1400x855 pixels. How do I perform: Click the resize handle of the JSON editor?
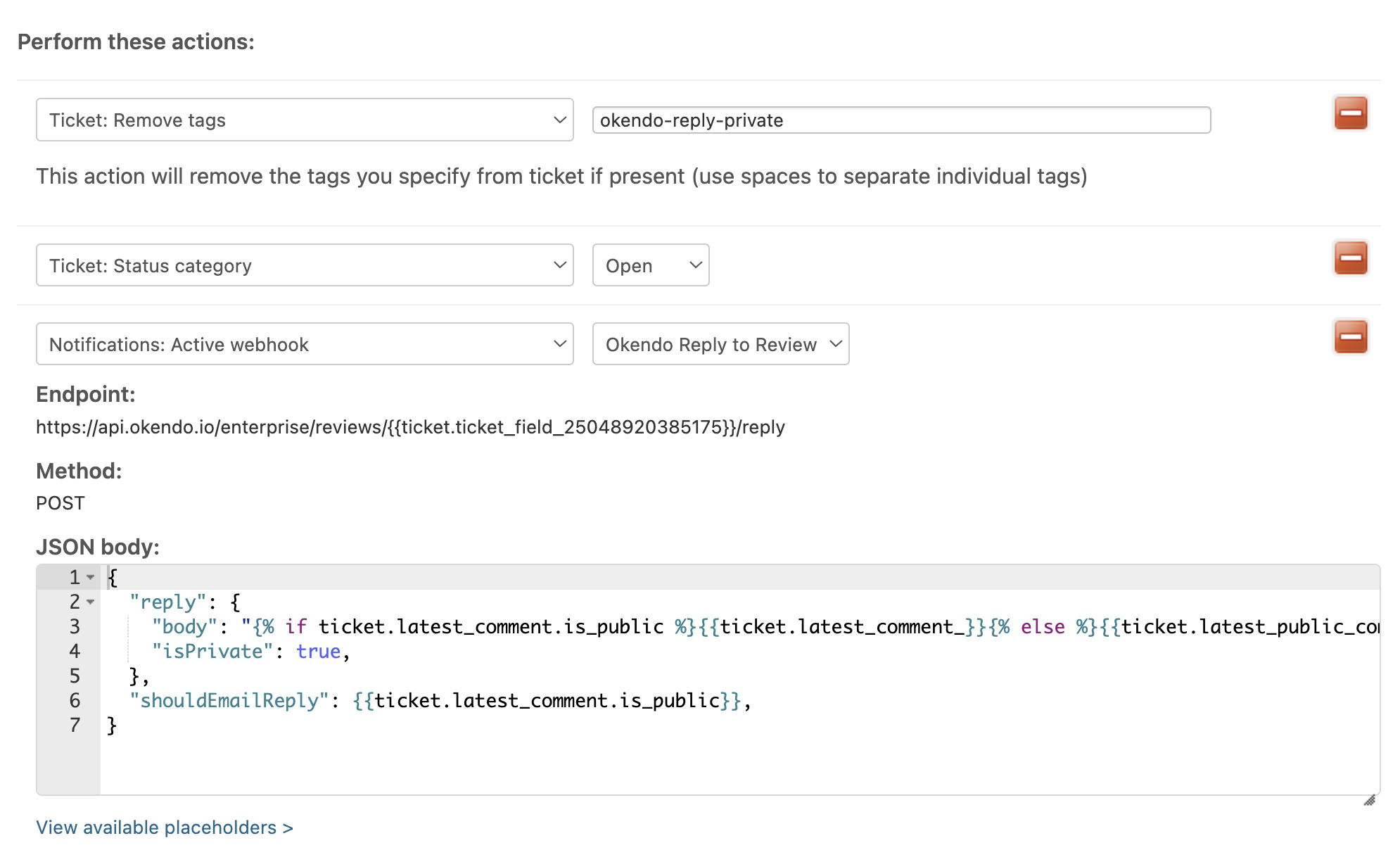1369,800
